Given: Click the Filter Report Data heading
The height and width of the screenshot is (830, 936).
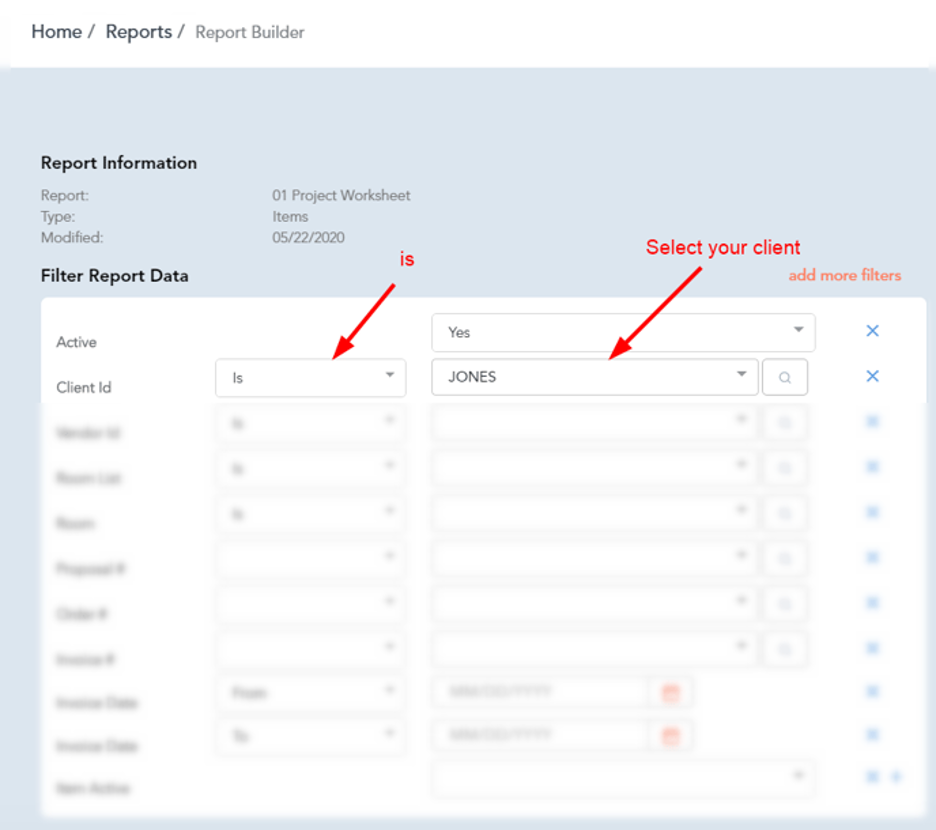Looking at the screenshot, I should [115, 276].
